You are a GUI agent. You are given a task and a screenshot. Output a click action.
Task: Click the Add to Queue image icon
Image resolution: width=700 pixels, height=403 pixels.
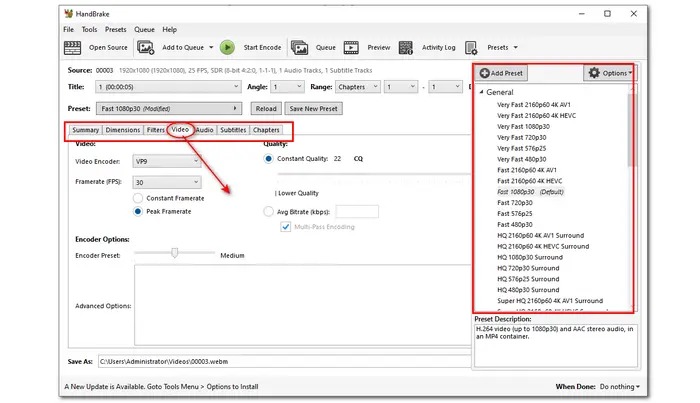click(x=146, y=47)
